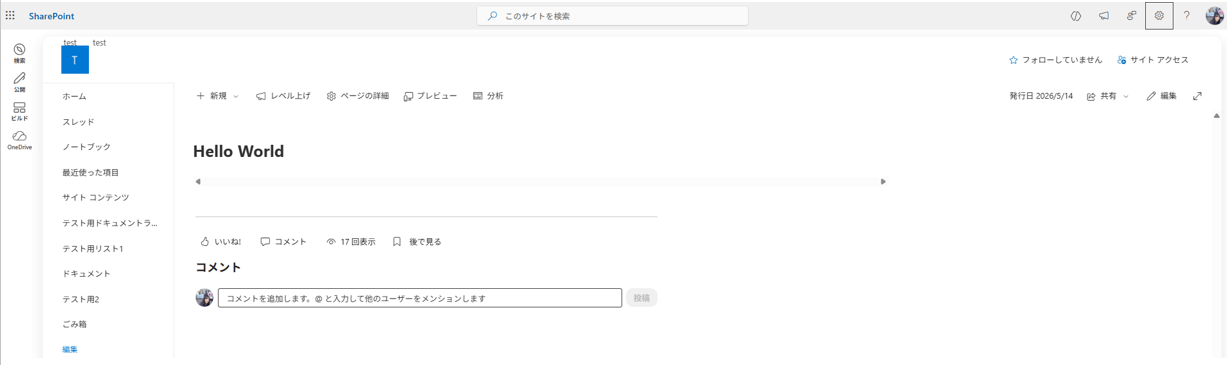This screenshot has width=1227, height=365.
Task: Open スレッド in site navigation
Action: (78, 122)
